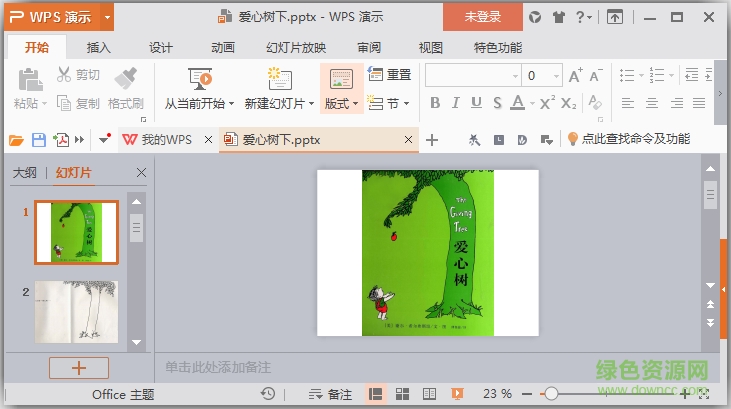Click the Export to PDF icon

tap(62, 140)
